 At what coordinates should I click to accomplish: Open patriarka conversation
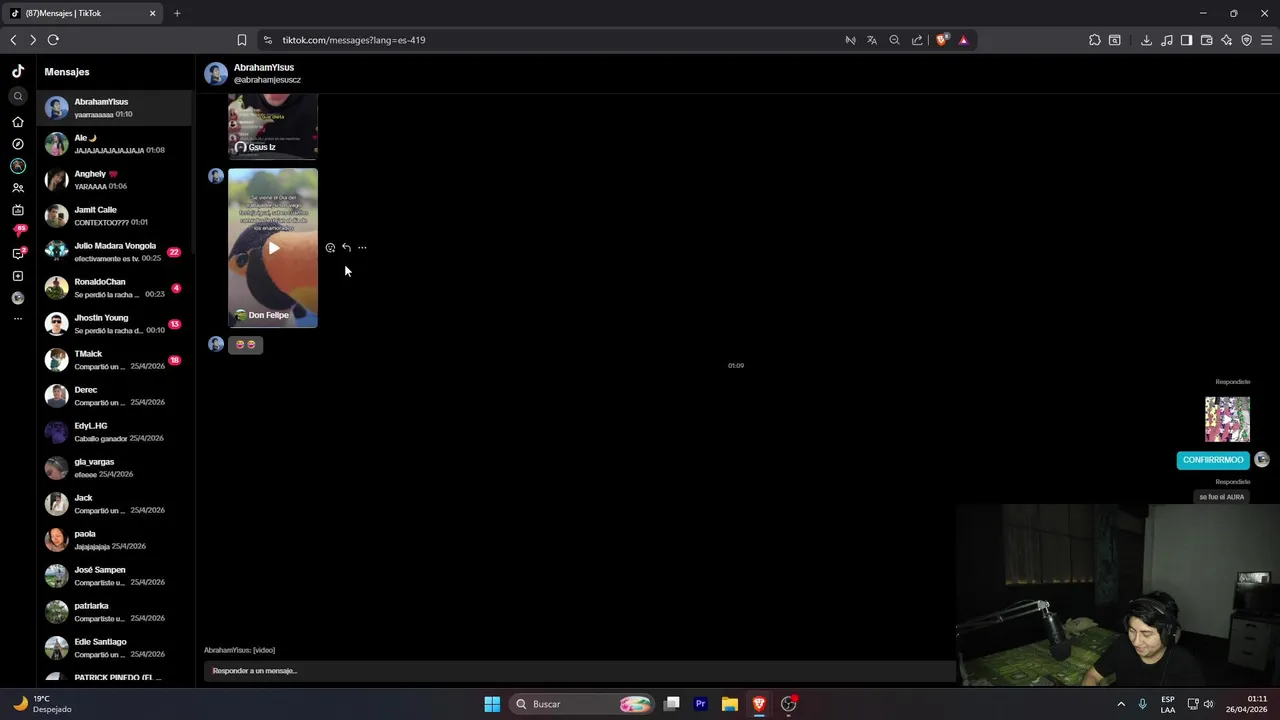(114, 612)
